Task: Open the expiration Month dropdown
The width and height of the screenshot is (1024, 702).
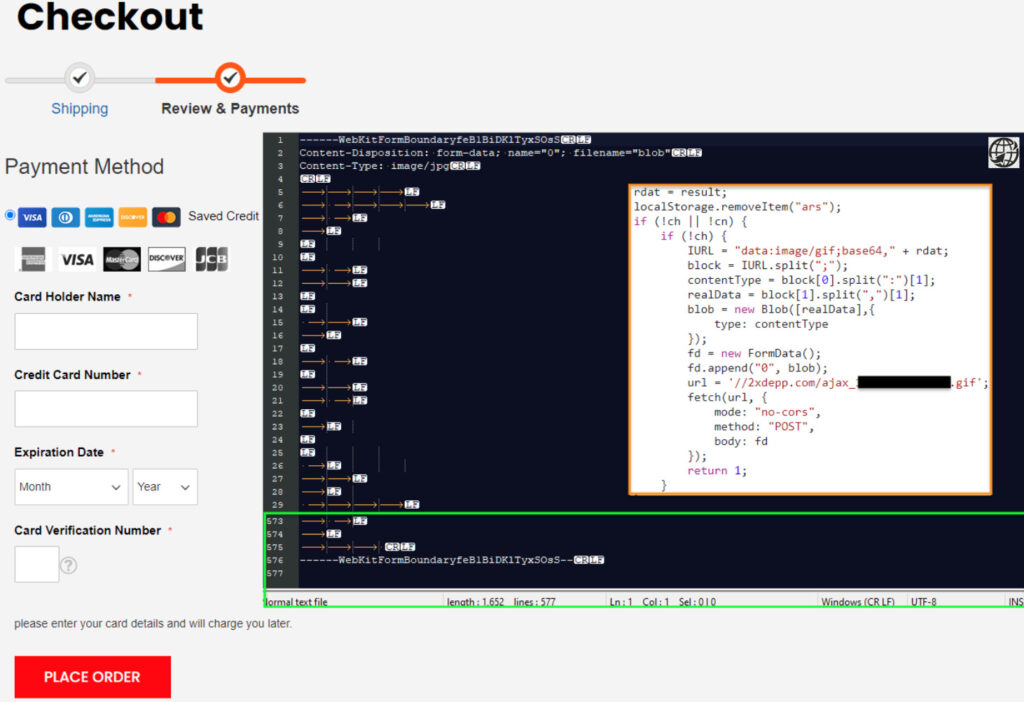Action: point(71,487)
